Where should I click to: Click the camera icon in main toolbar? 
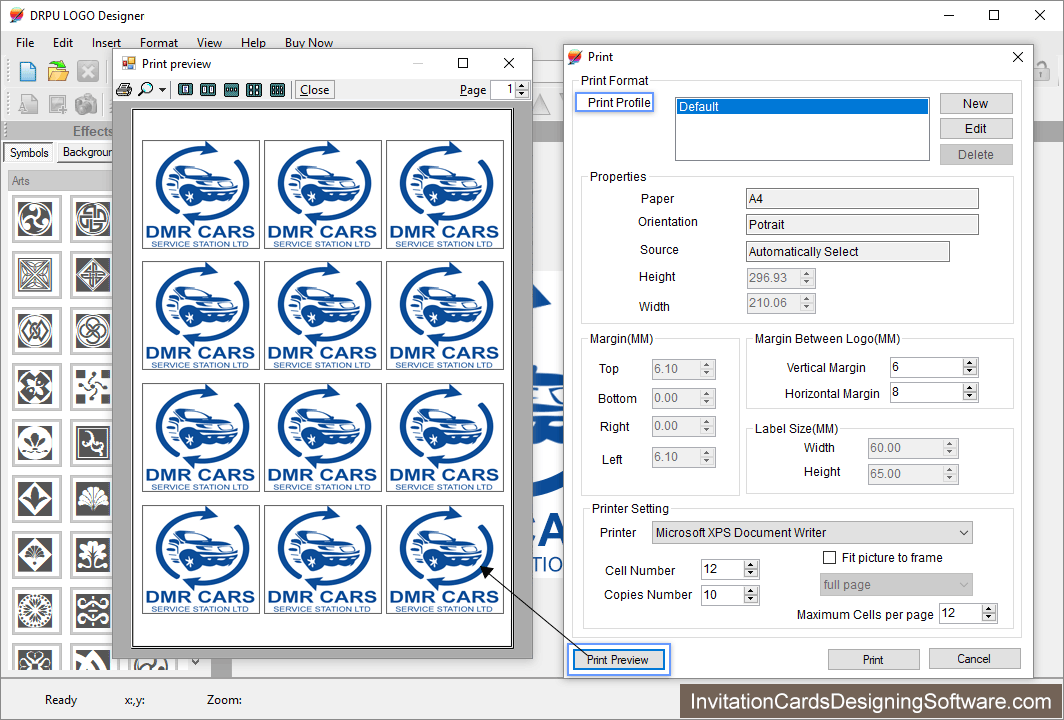(x=86, y=104)
